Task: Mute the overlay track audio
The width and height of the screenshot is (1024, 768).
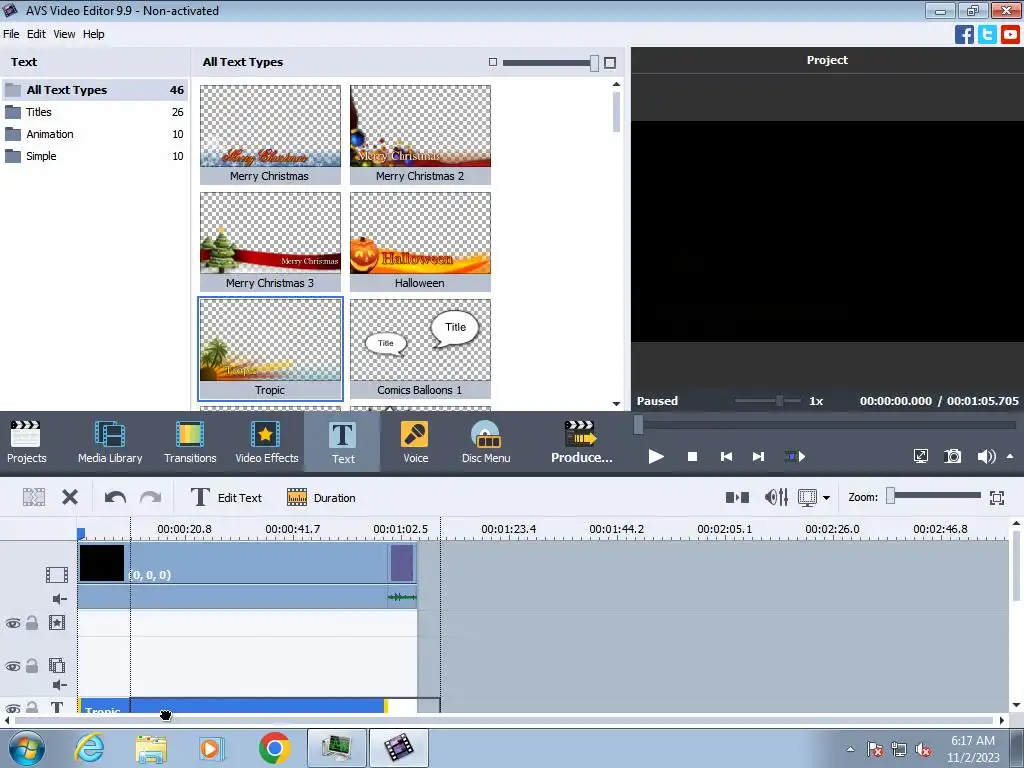Action: pos(59,684)
